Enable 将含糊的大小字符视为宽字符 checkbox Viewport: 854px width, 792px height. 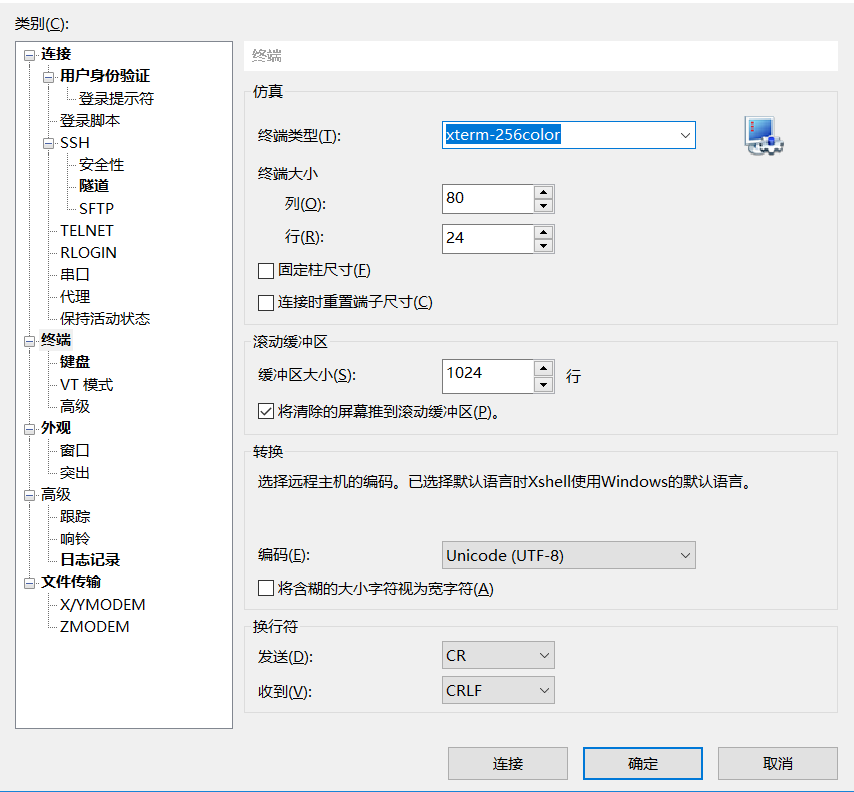coord(266,588)
